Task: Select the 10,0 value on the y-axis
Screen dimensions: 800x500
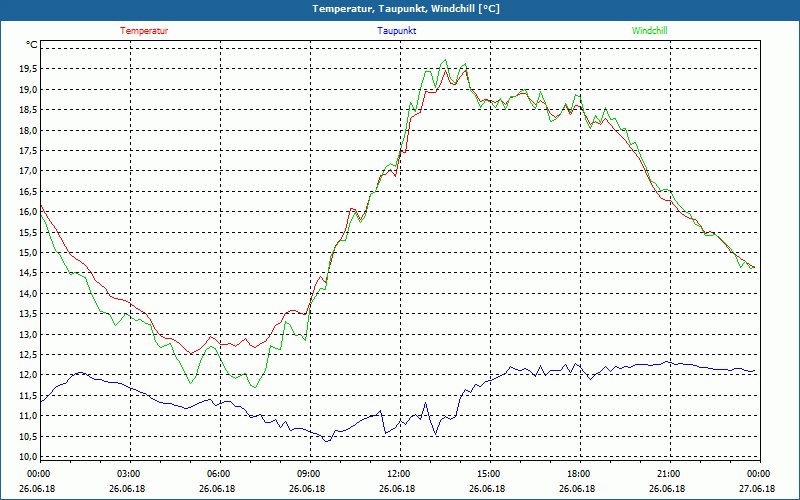Action: point(27,457)
